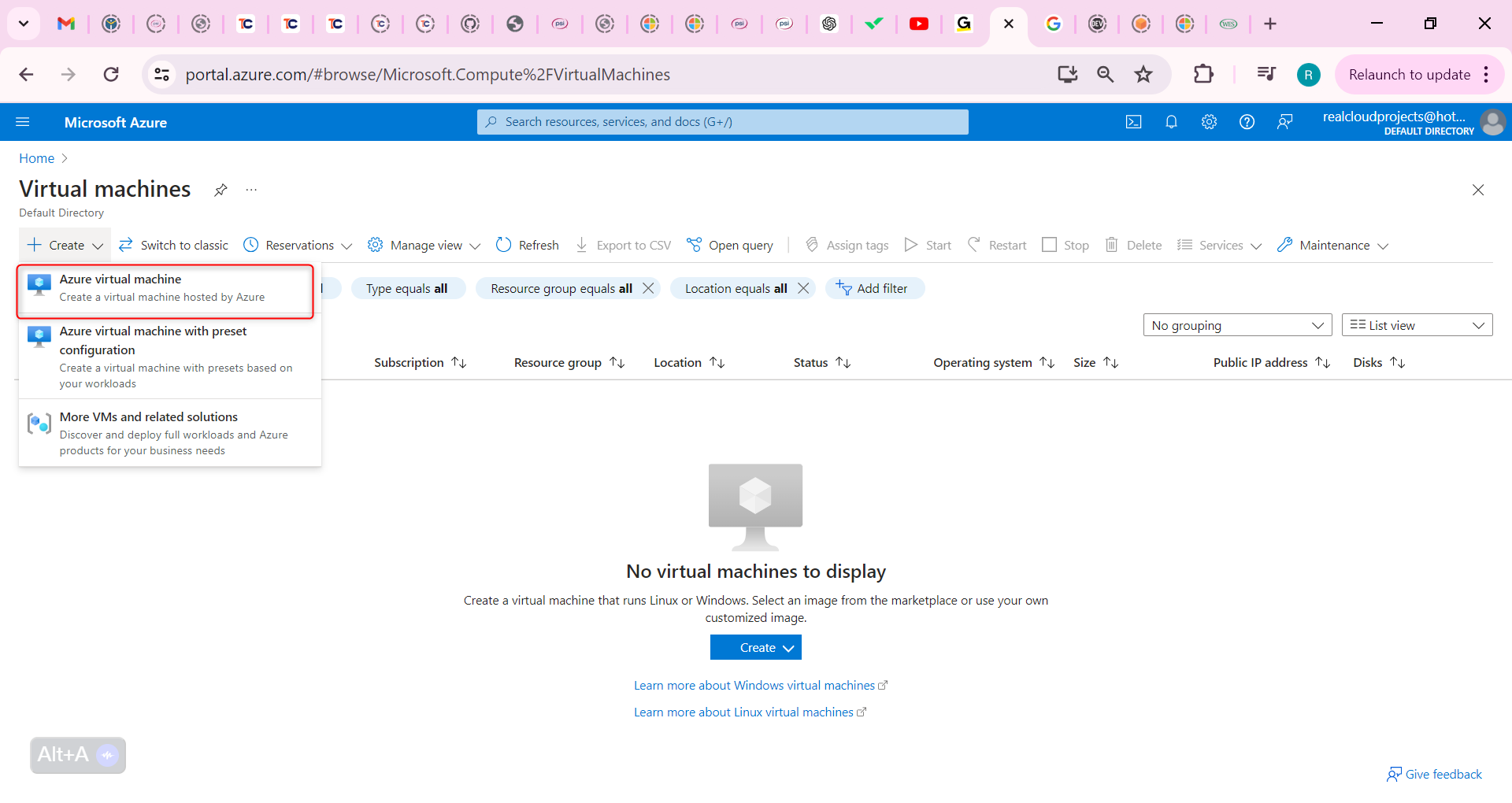Open the No grouping dropdown
The height and width of the screenshot is (803, 1512).
[x=1236, y=324]
